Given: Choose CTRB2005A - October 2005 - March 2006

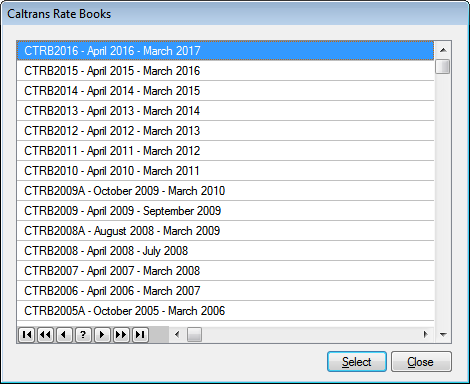Looking at the screenshot, I should (225, 311).
